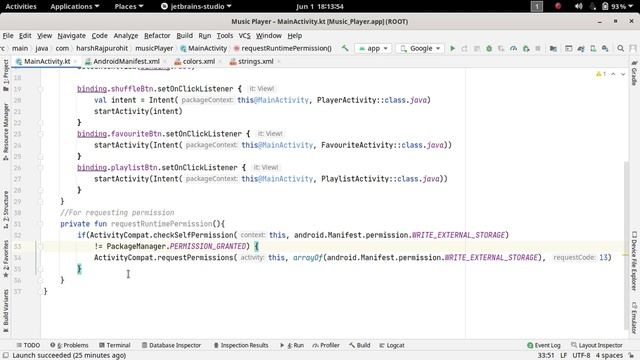Viewport: 640px width, 360px height.
Task: Click the warning indicator in editor corner
Action: pyautogui.click(x=601, y=74)
